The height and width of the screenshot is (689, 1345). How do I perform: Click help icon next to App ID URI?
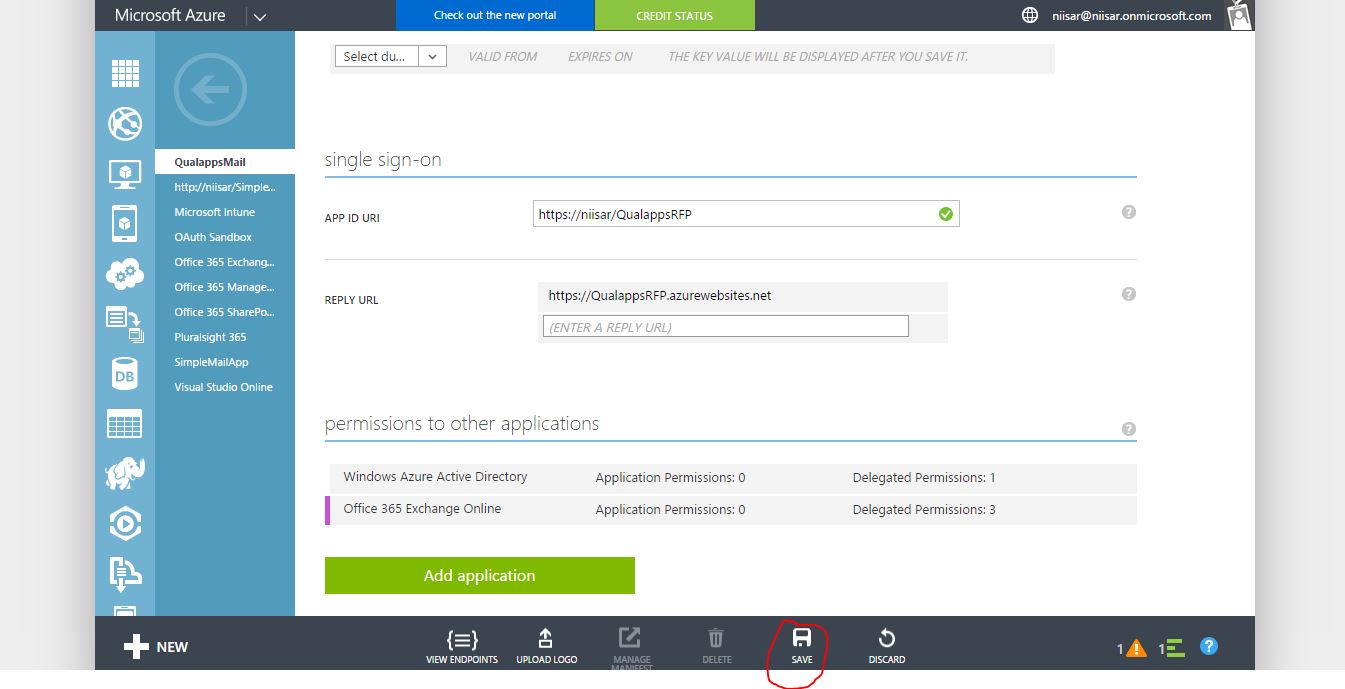click(x=1129, y=212)
